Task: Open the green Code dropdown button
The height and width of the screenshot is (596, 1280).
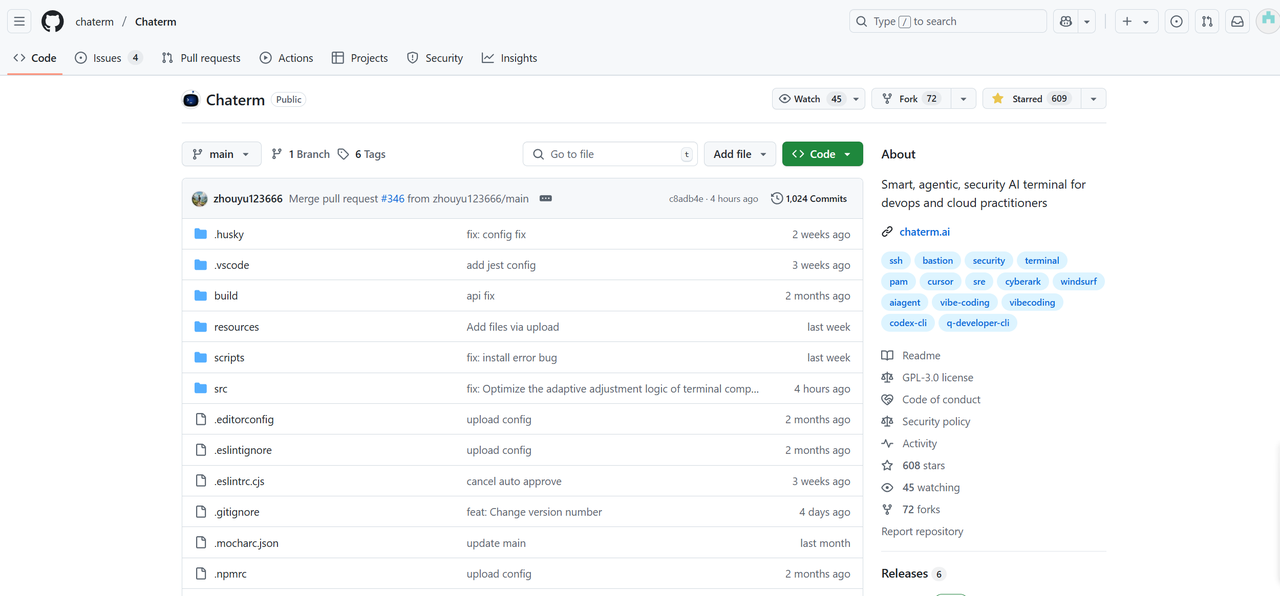Action: (822, 154)
